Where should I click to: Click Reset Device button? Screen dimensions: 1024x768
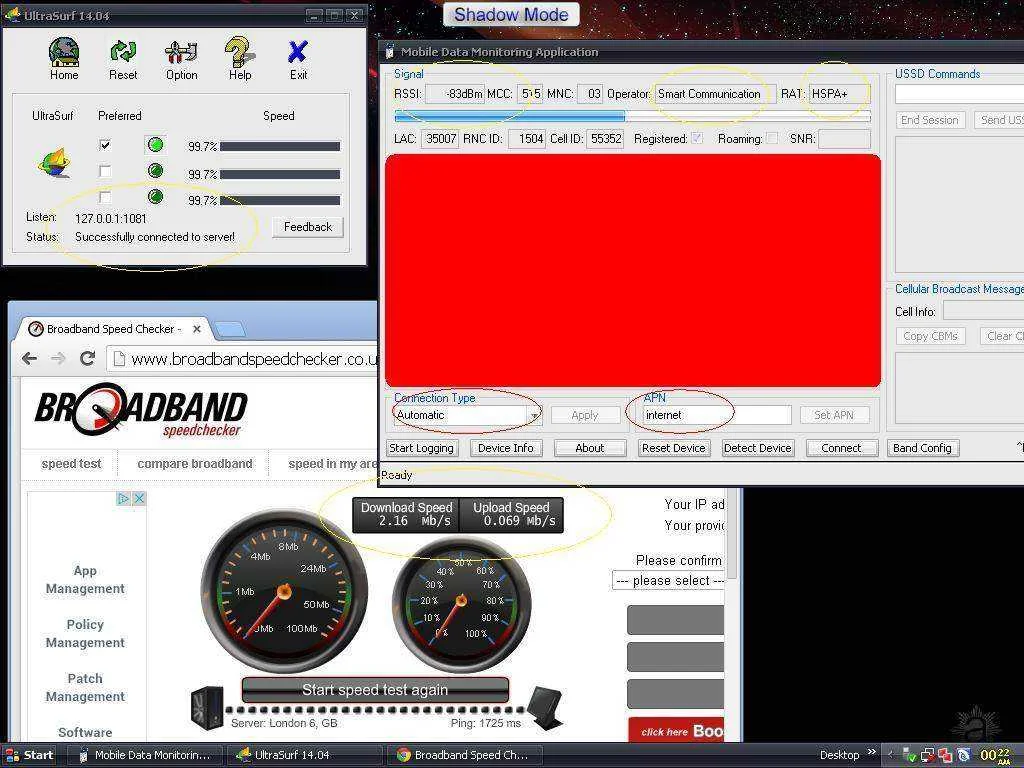tap(673, 448)
